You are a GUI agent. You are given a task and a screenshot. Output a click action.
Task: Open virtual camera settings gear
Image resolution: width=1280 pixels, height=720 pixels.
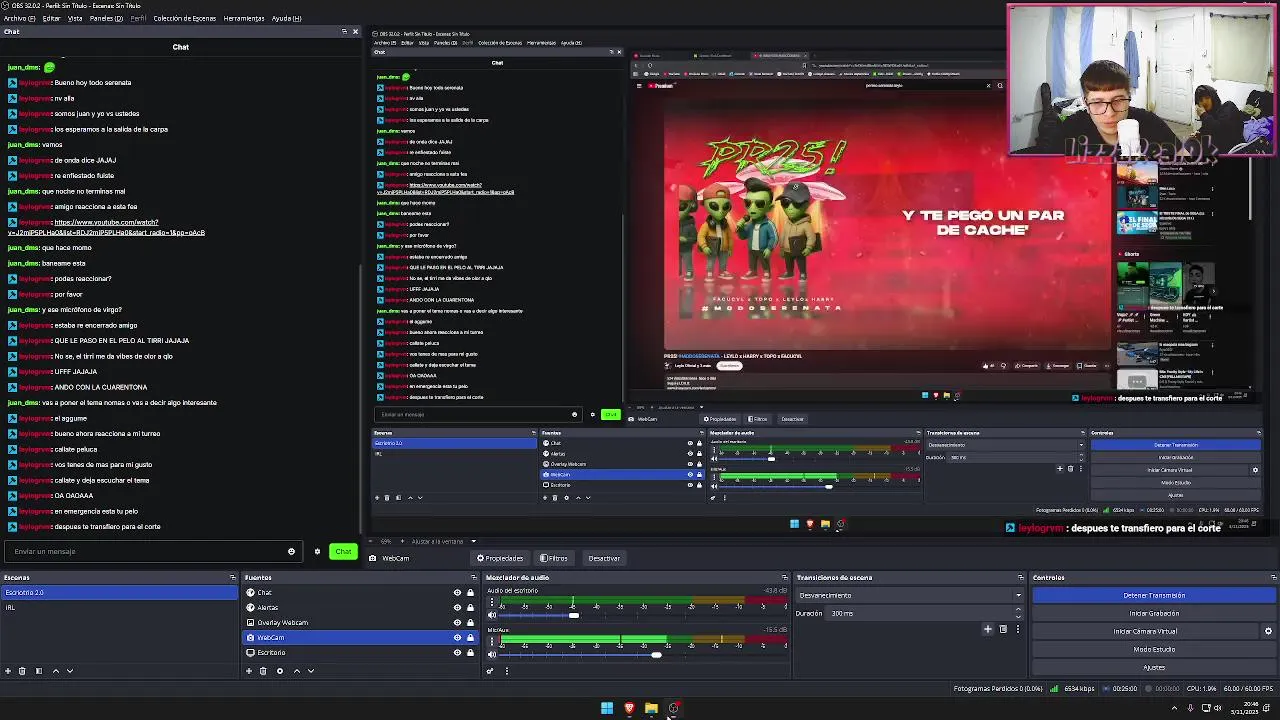pyautogui.click(x=1268, y=631)
